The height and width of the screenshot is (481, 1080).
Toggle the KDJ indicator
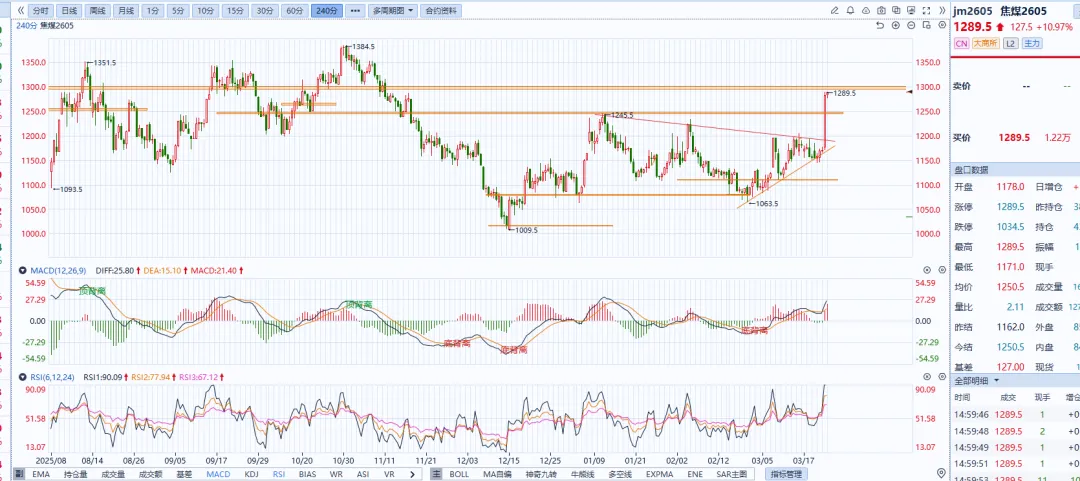coord(251,474)
